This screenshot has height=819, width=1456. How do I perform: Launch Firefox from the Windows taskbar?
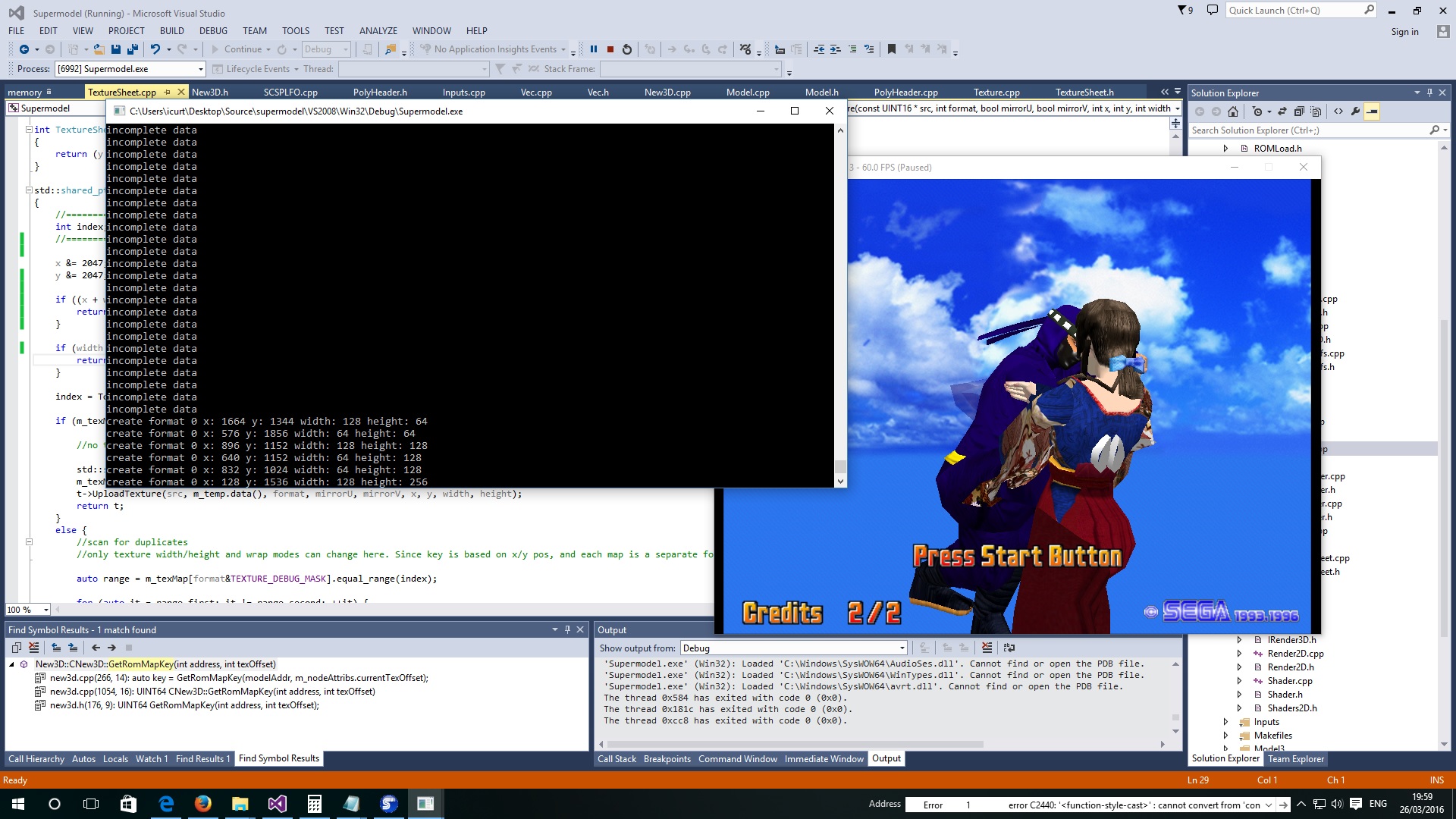(203, 804)
